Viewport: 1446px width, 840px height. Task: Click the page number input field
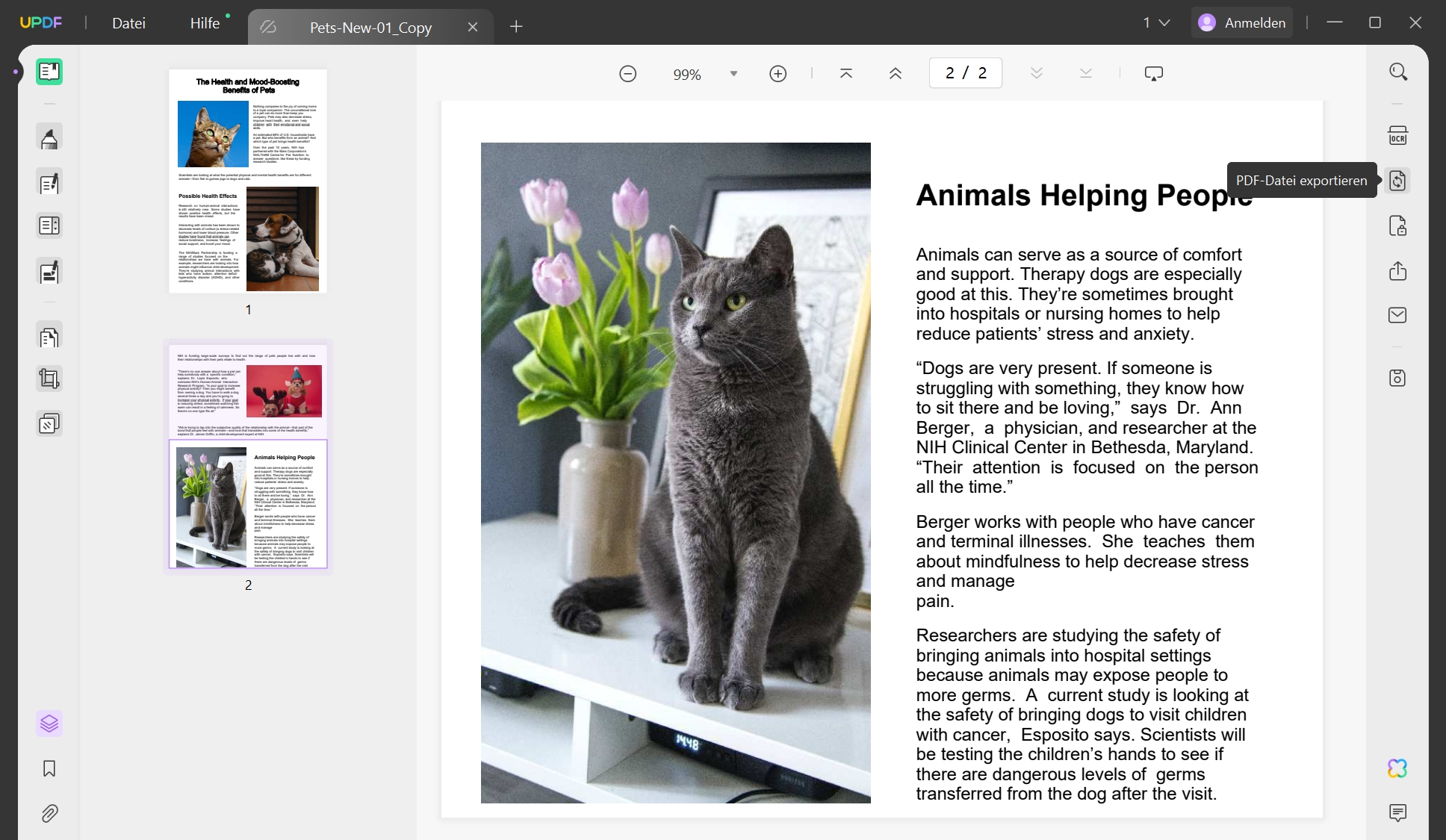click(965, 73)
